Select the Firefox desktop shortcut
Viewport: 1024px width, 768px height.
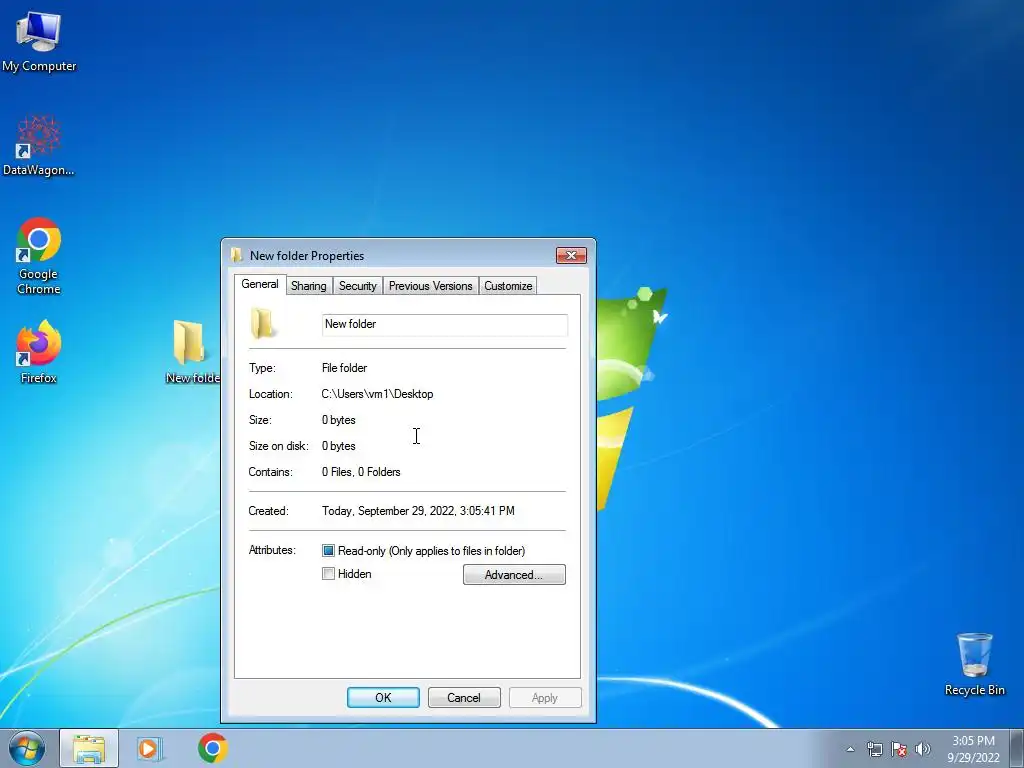tap(39, 351)
